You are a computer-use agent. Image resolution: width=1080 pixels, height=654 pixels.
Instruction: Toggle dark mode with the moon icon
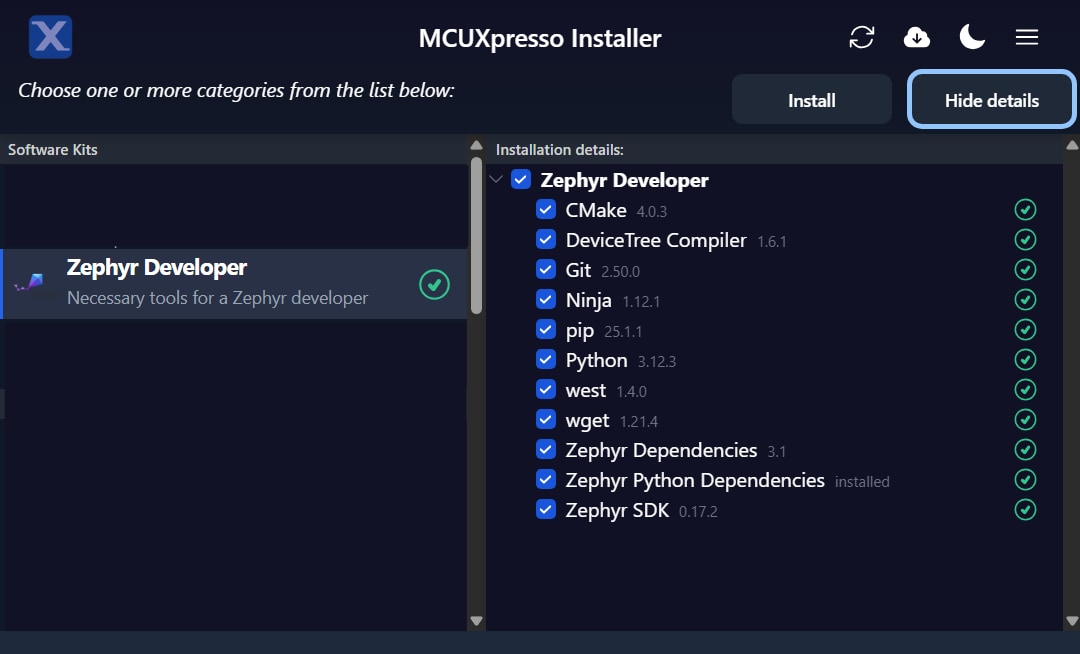[x=971, y=38]
